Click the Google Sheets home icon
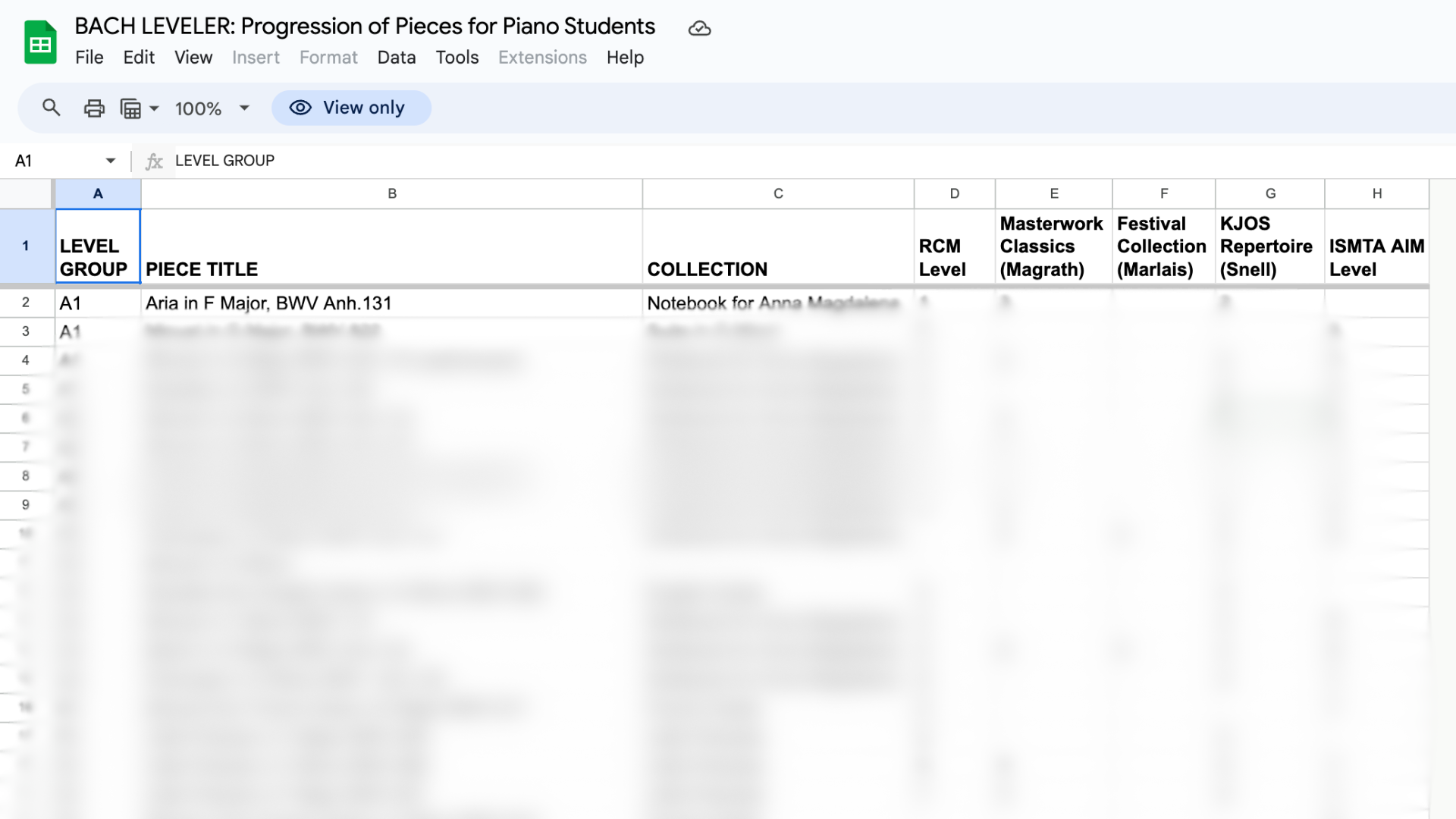The image size is (1456, 819). point(40,42)
